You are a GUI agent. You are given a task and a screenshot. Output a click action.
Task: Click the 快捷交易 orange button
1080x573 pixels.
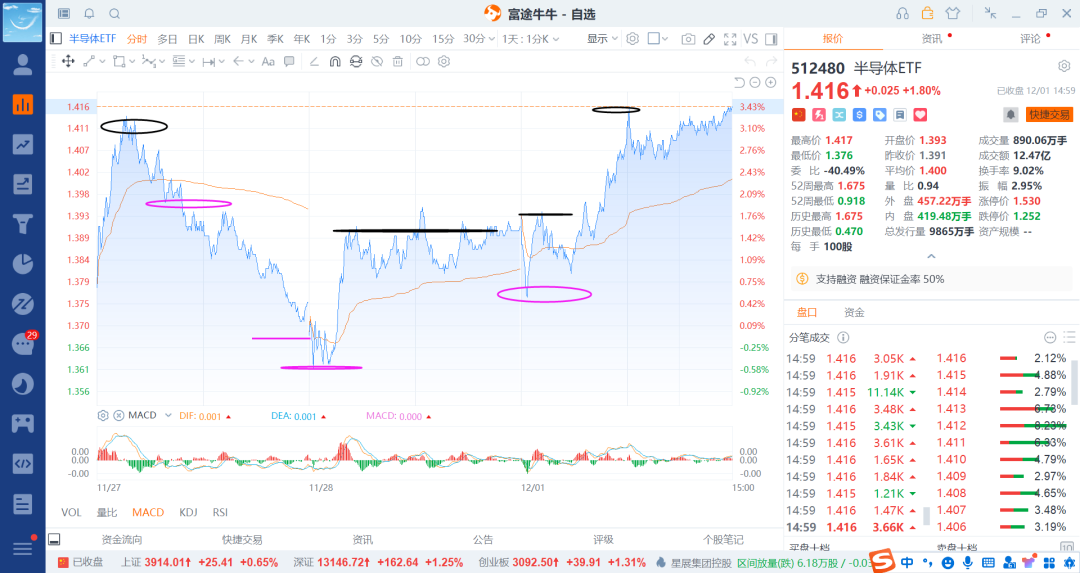(1049, 115)
